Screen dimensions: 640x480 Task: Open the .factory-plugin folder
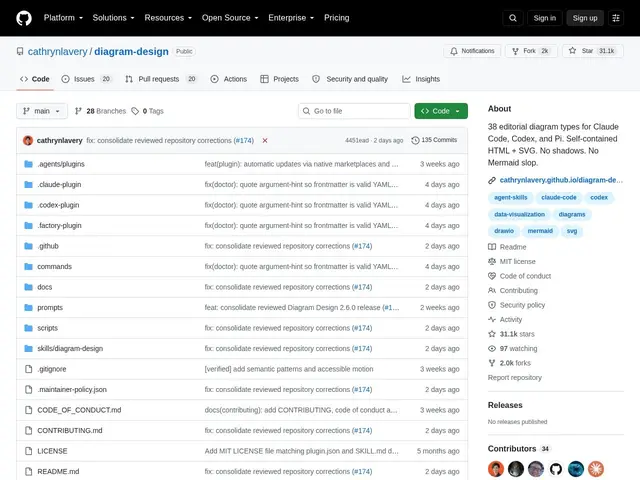pos(60,225)
